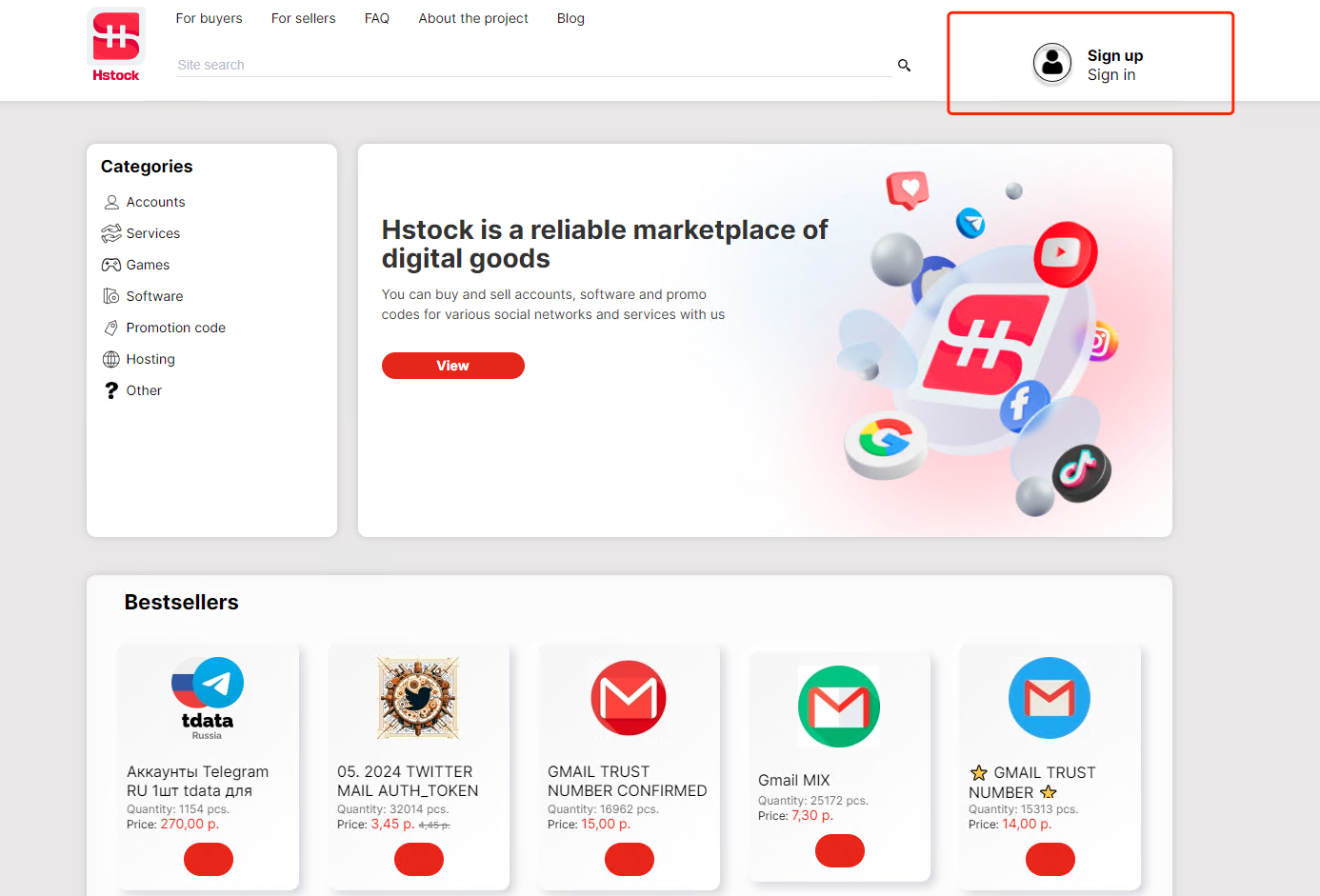Click the price 270,00 p.
The width and height of the screenshot is (1320, 896).
pos(190,824)
